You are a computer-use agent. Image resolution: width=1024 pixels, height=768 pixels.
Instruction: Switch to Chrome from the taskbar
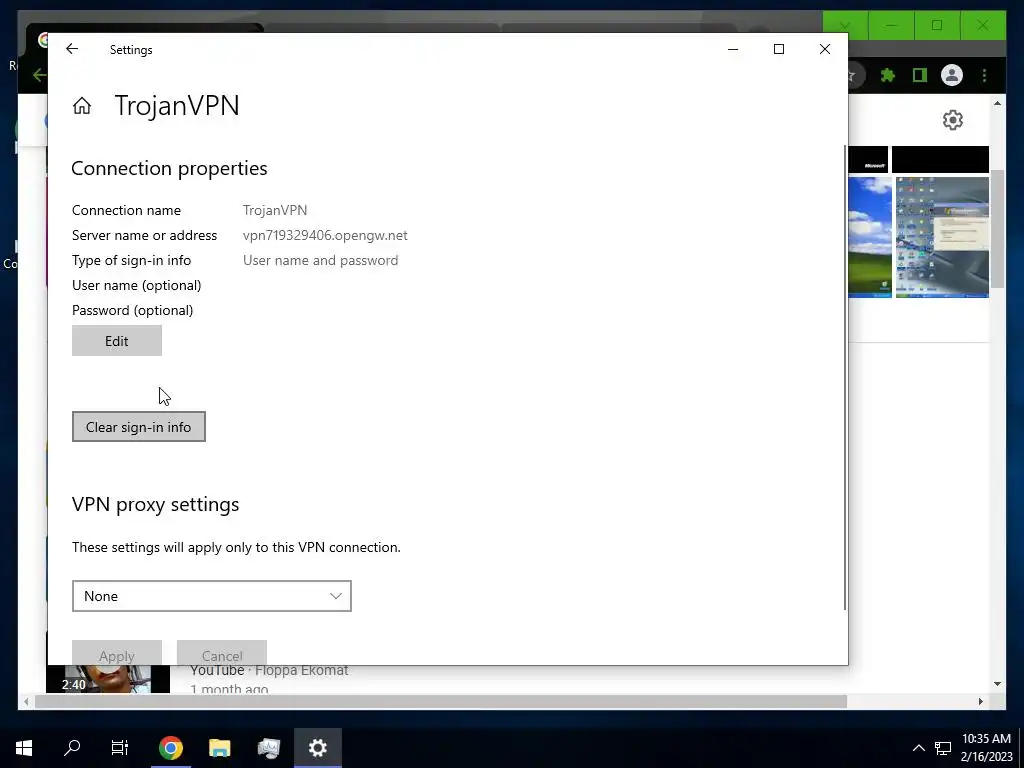170,748
